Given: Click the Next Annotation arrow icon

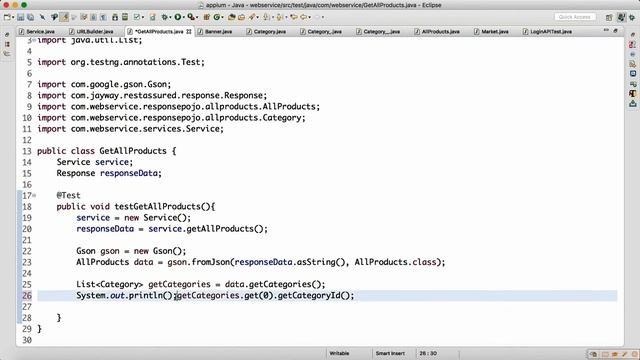Looking at the screenshot, I should (x=266, y=17).
